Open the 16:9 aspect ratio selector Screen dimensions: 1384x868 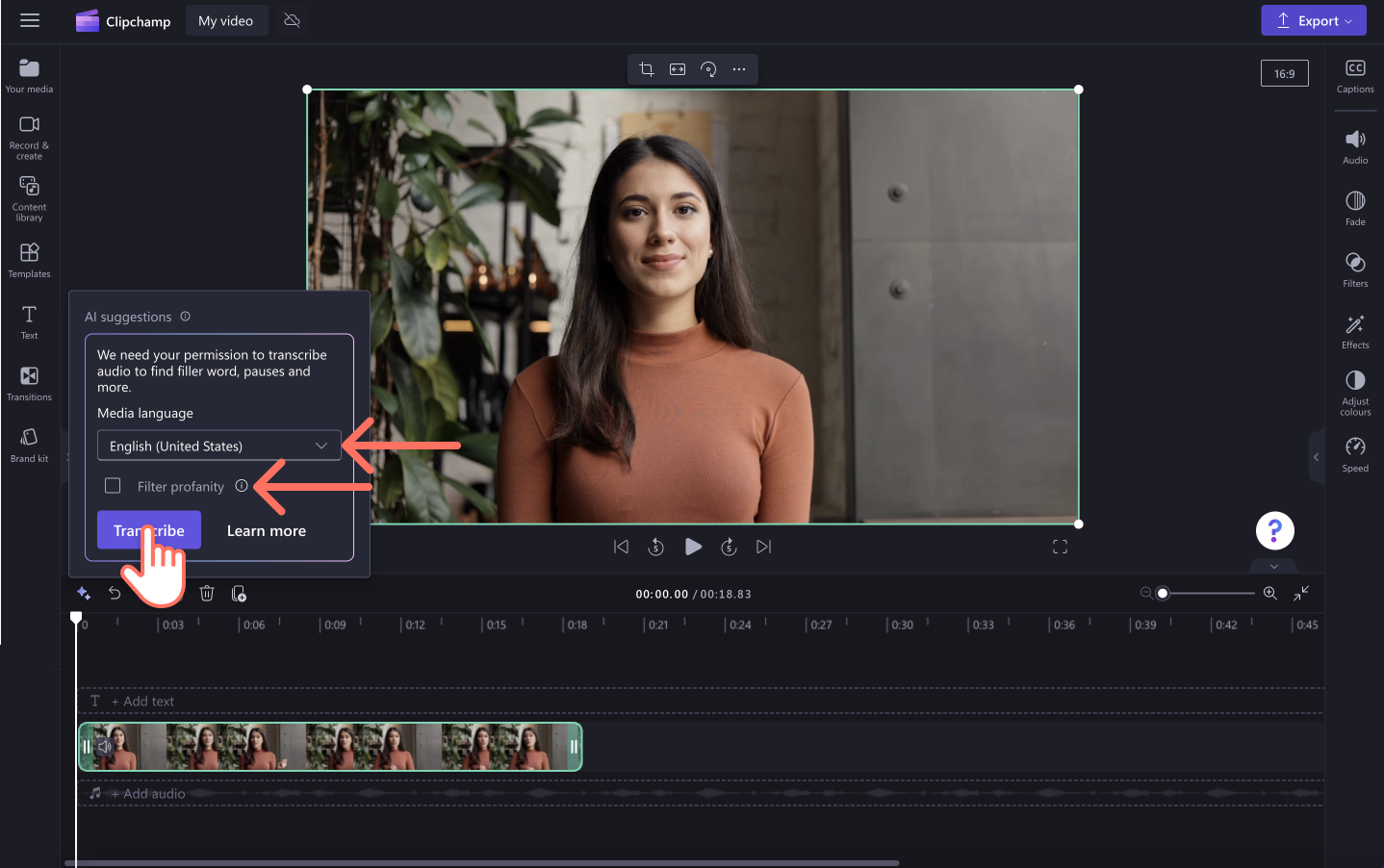tap(1285, 73)
